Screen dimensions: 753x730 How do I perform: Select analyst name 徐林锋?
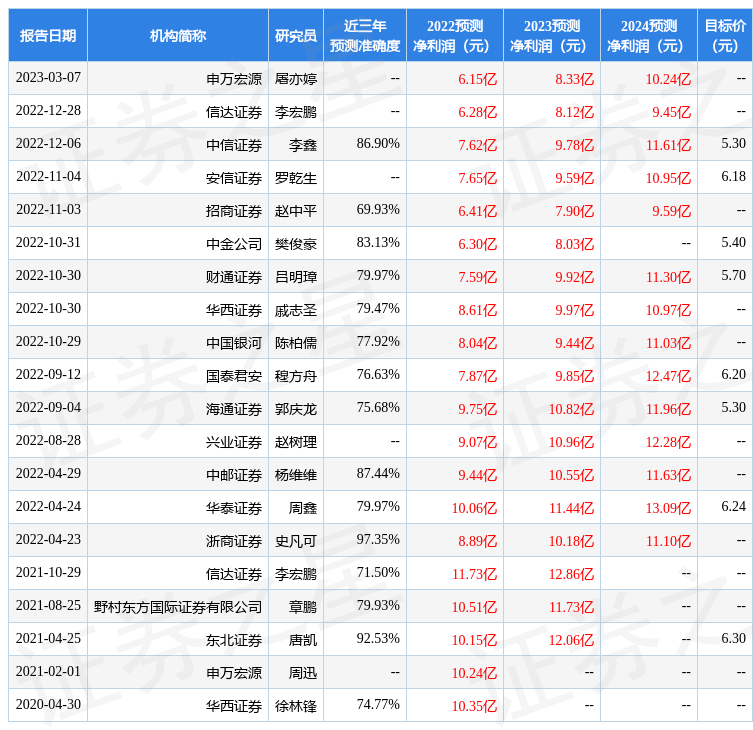[296, 706]
